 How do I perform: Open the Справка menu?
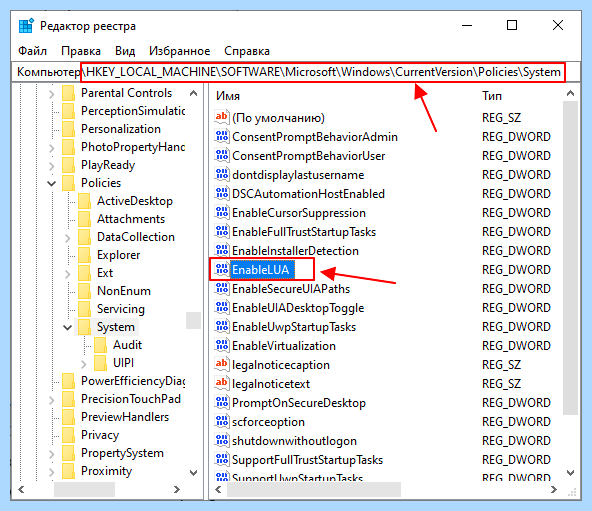pyautogui.click(x=247, y=51)
